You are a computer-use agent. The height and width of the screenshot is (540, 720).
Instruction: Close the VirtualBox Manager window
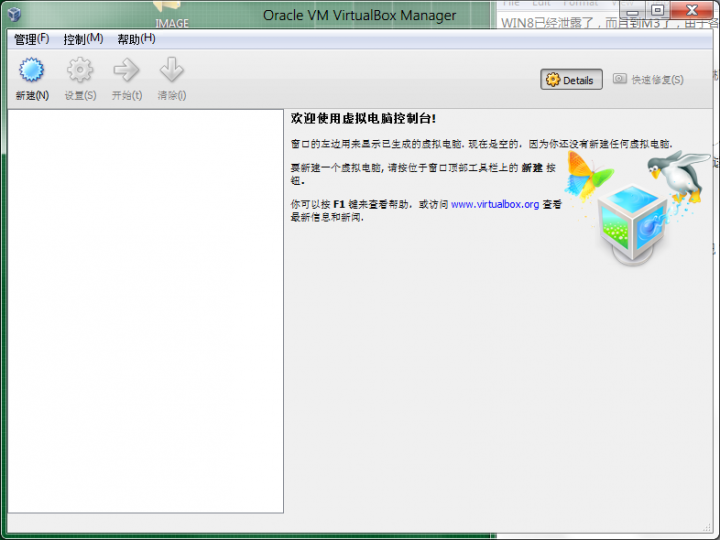click(692, 10)
